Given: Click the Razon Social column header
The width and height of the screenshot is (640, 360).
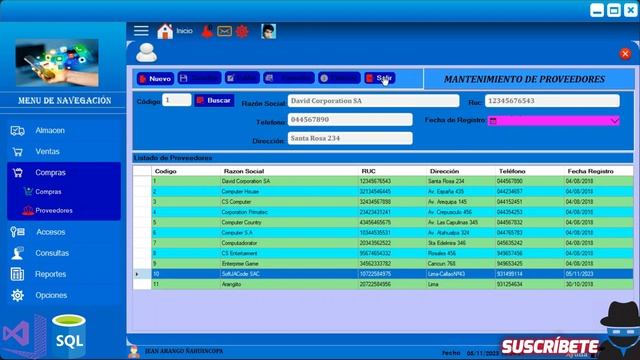Looking at the screenshot, I should click(244, 171).
